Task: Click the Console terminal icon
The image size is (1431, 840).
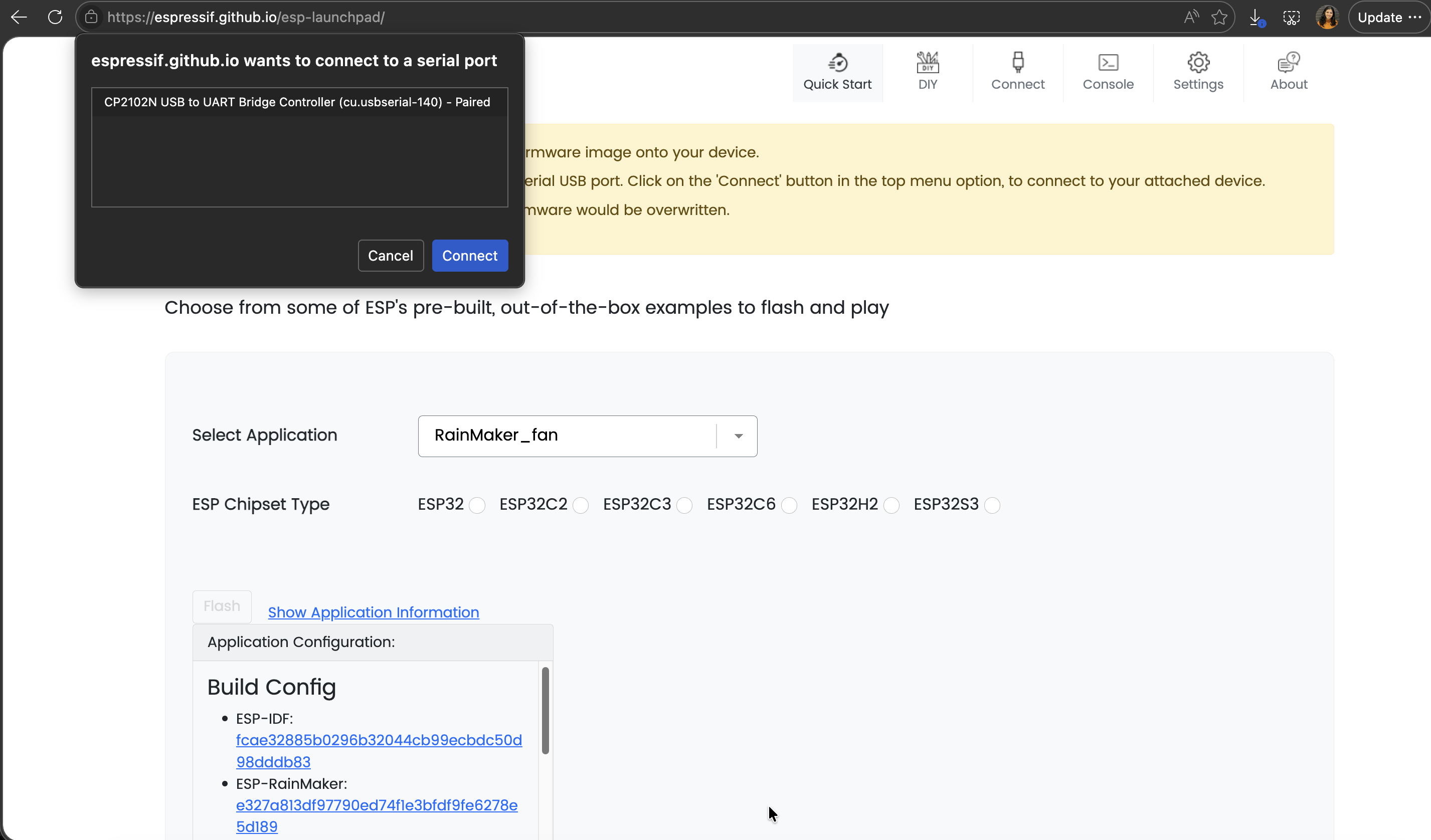Action: (1108, 63)
